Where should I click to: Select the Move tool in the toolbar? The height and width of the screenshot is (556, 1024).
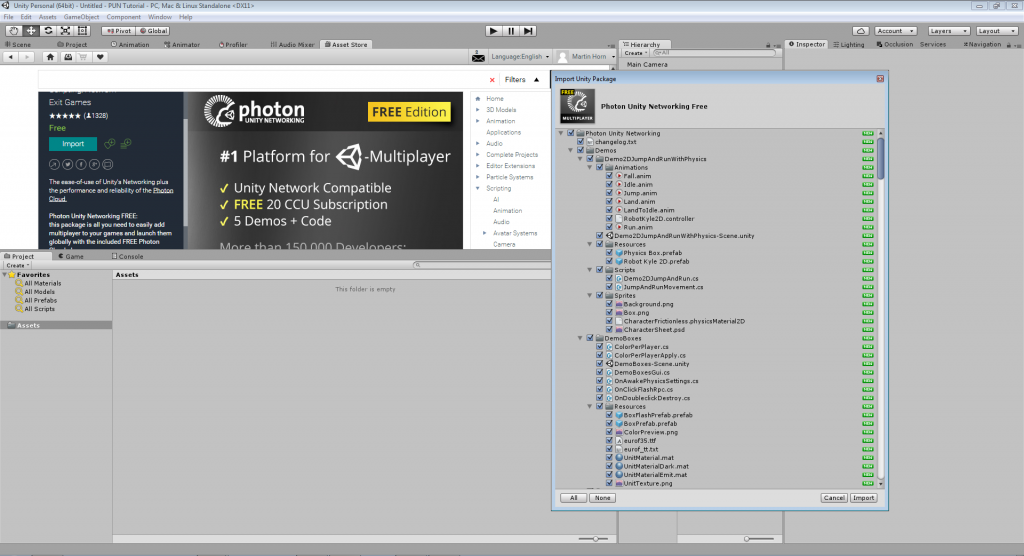click(x=31, y=31)
